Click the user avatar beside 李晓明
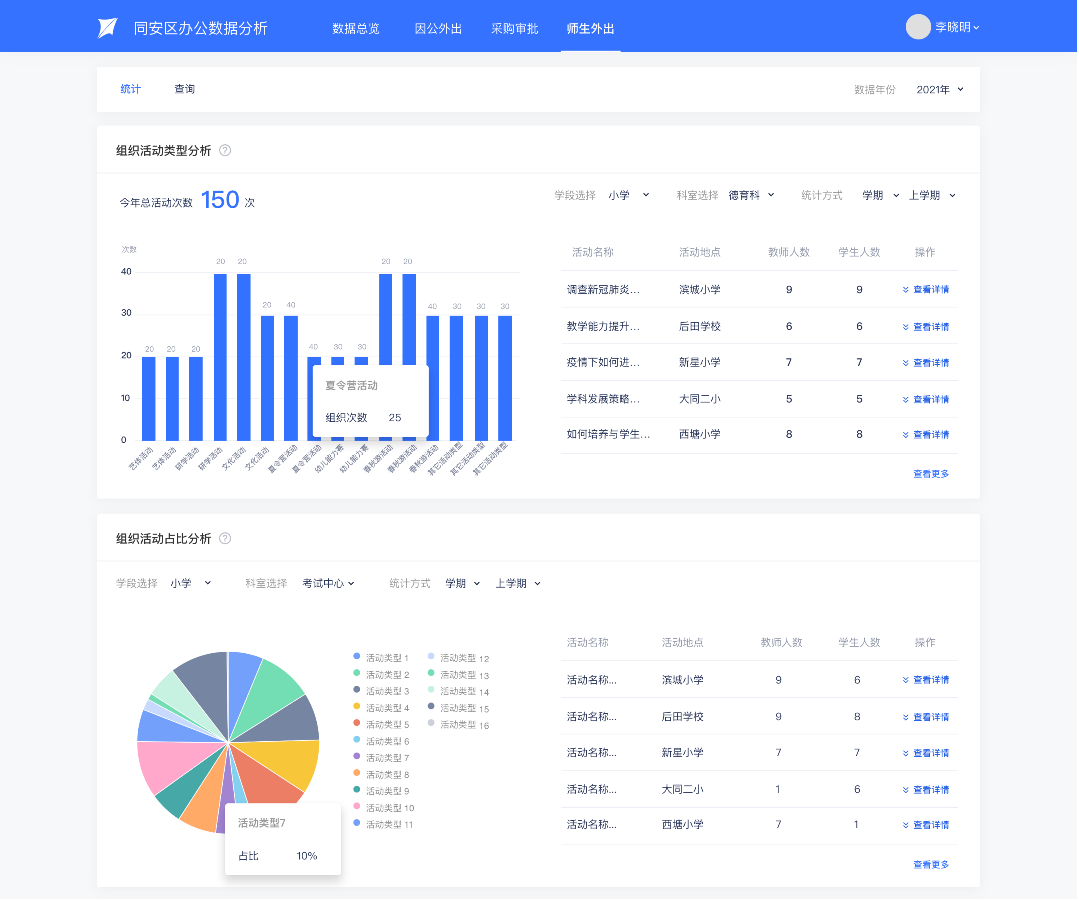Screen dimensions: 1079x901 (917, 27)
